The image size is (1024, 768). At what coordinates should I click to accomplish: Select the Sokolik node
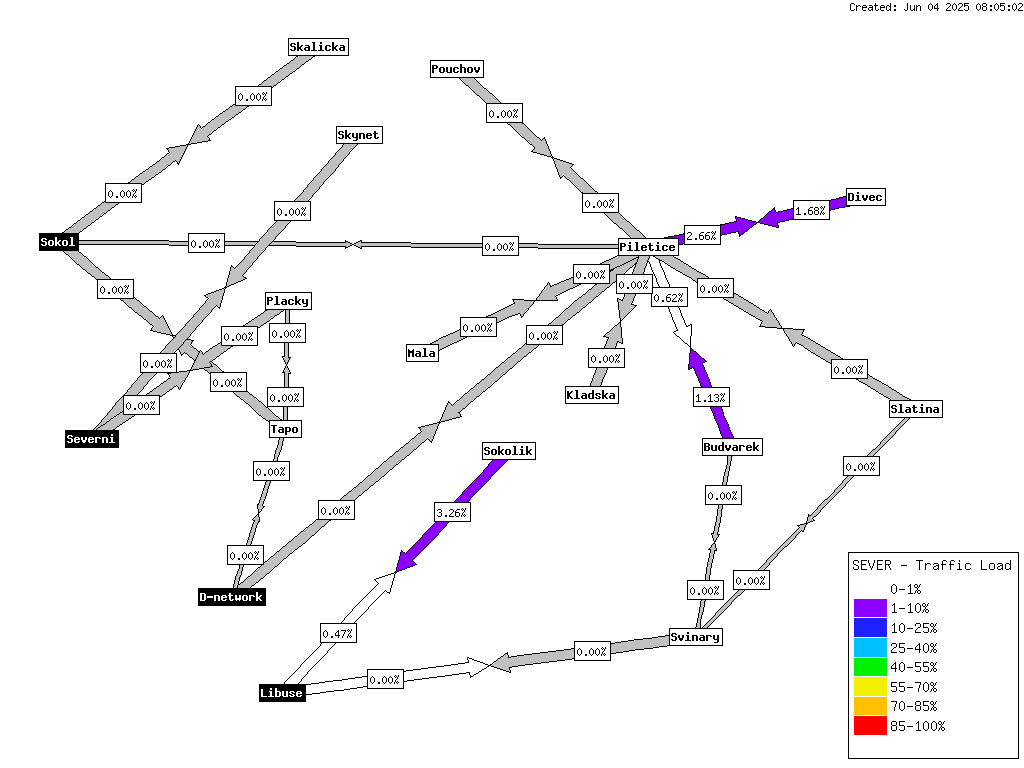coord(509,451)
